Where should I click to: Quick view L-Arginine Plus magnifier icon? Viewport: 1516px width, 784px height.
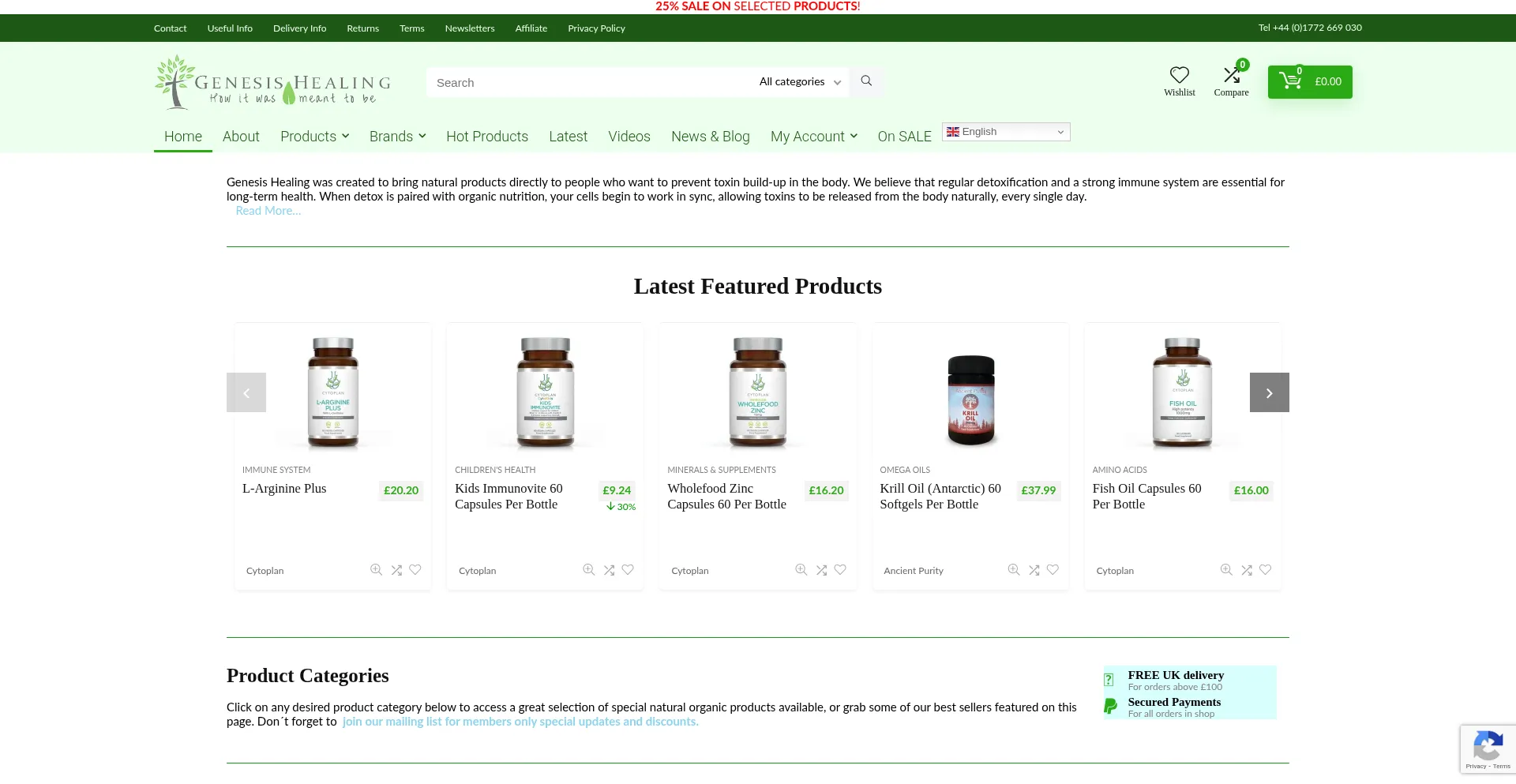tap(377, 570)
